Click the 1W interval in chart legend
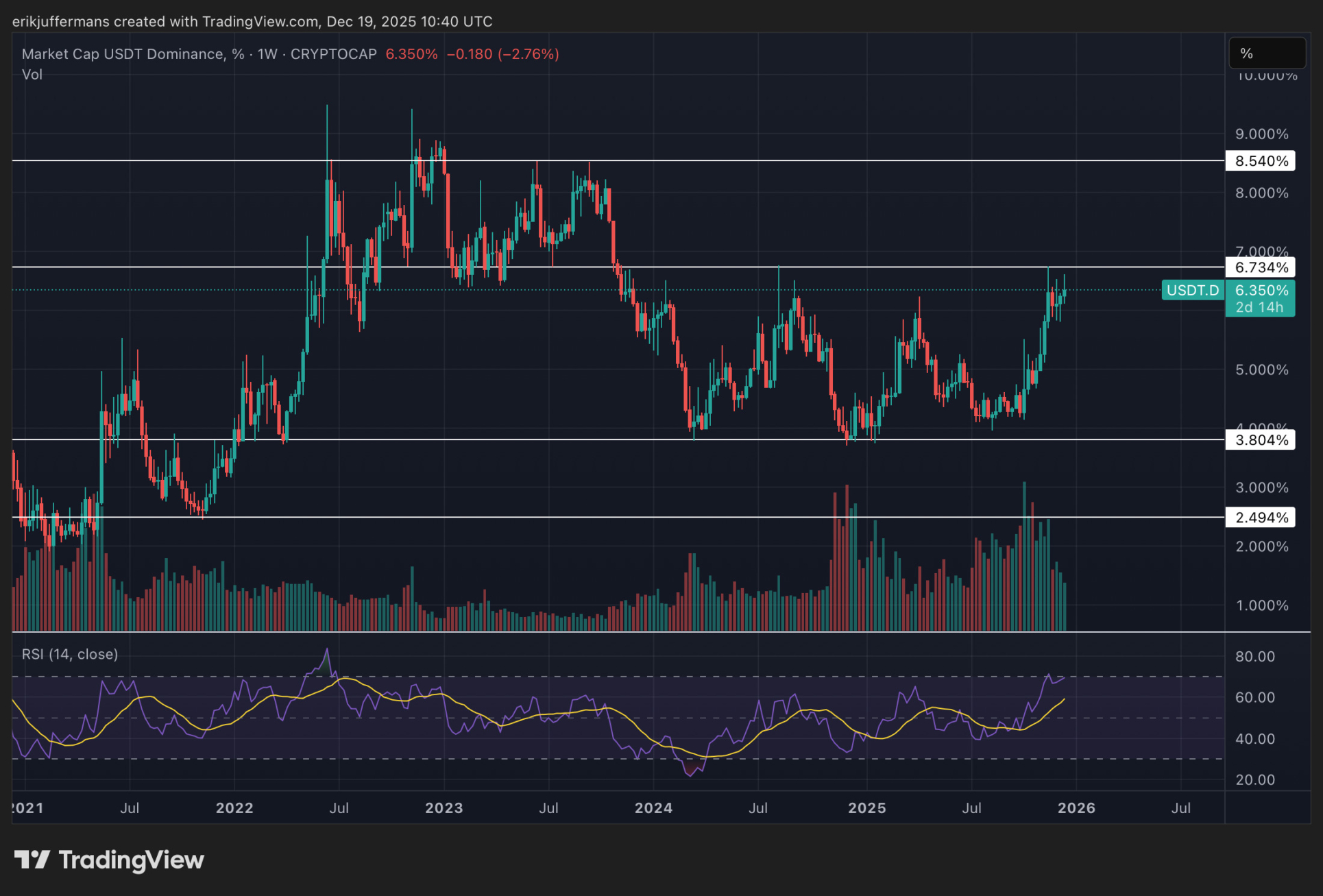Image resolution: width=1323 pixels, height=896 pixels. (267, 54)
